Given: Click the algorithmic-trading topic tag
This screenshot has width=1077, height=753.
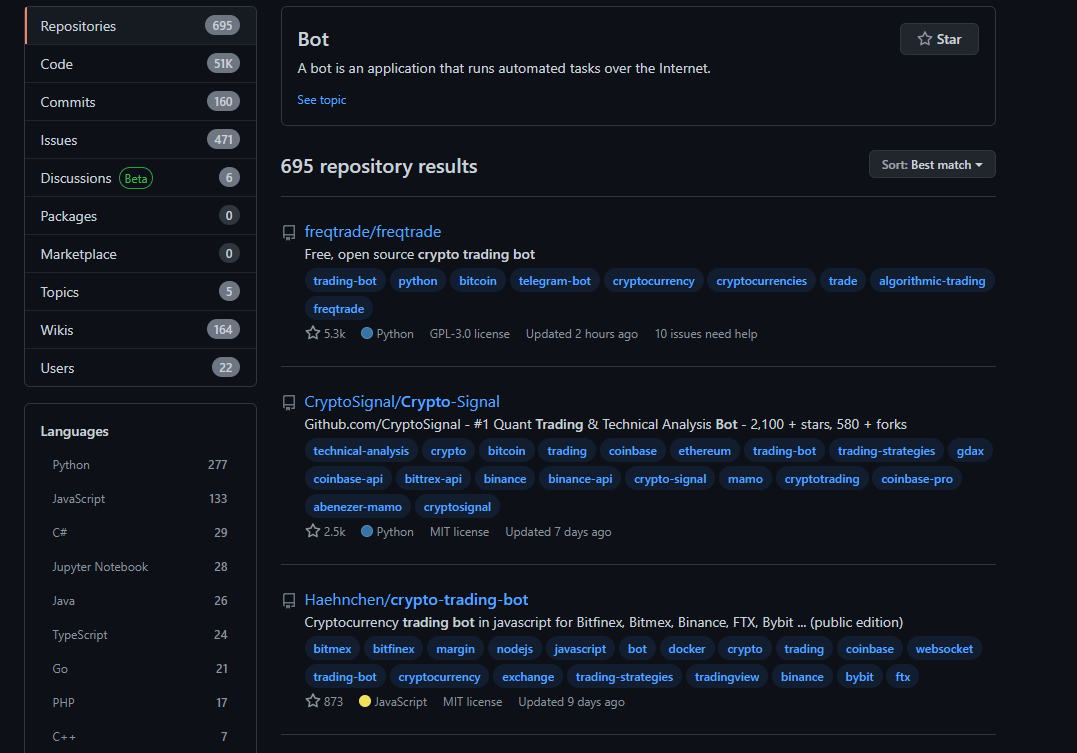Looking at the screenshot, I should tap(932, 281).
